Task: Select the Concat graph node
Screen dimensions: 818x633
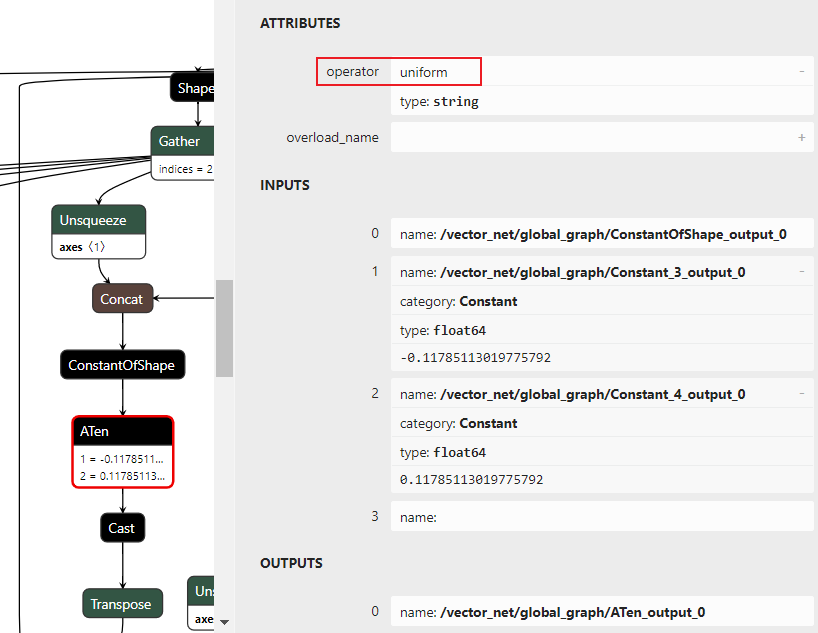Action: click(x=123, y=298)
